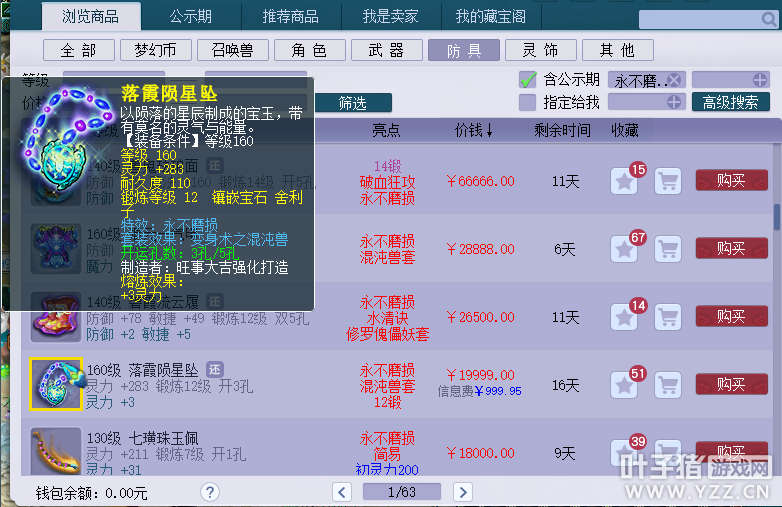Screen dimensions: 782x507
Task: Click the 140级 shoes item thumbnail
Action: coord(56,317)
